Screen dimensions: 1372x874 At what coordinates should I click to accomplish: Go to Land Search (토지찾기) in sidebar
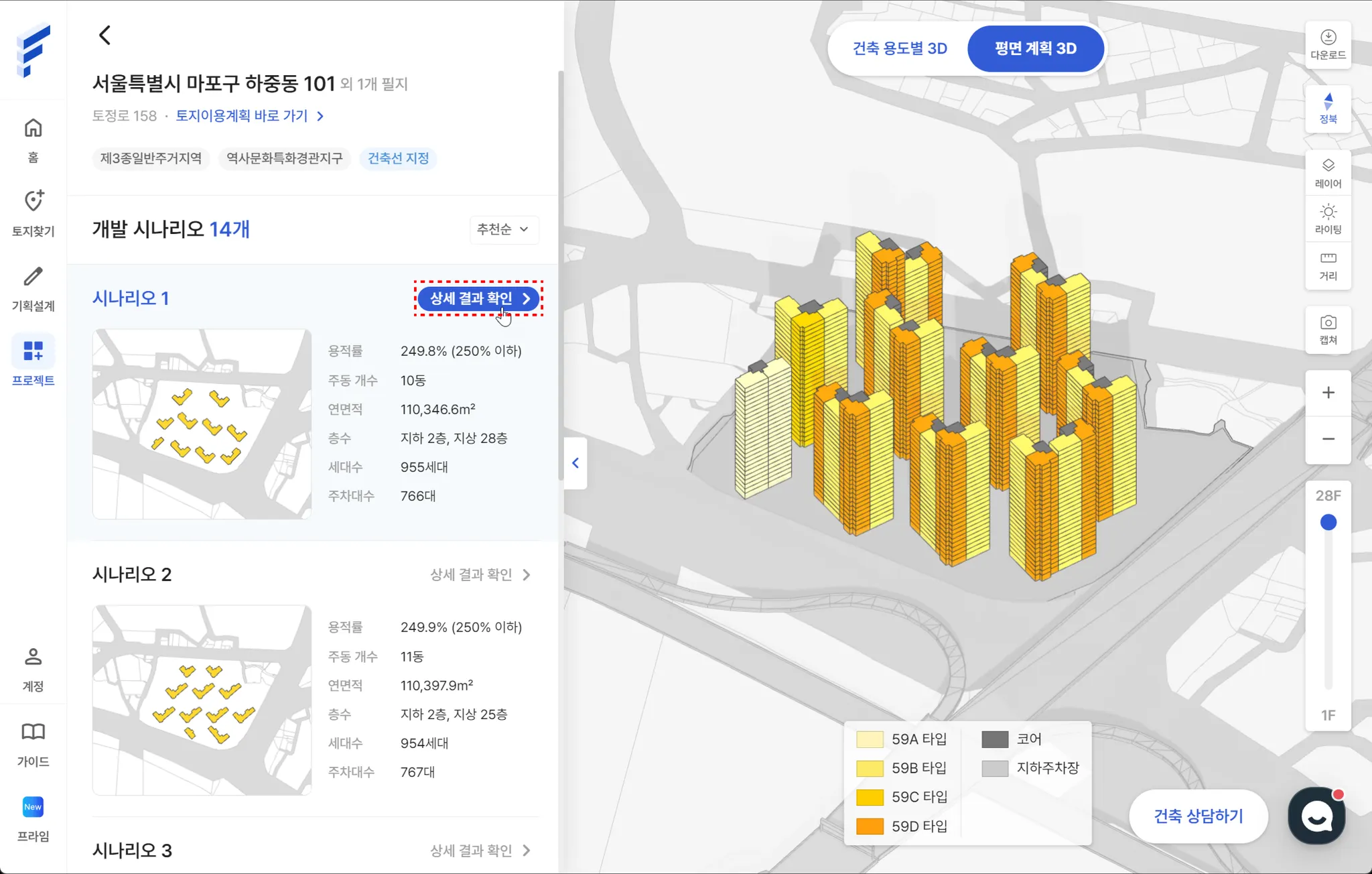point(33,212)
